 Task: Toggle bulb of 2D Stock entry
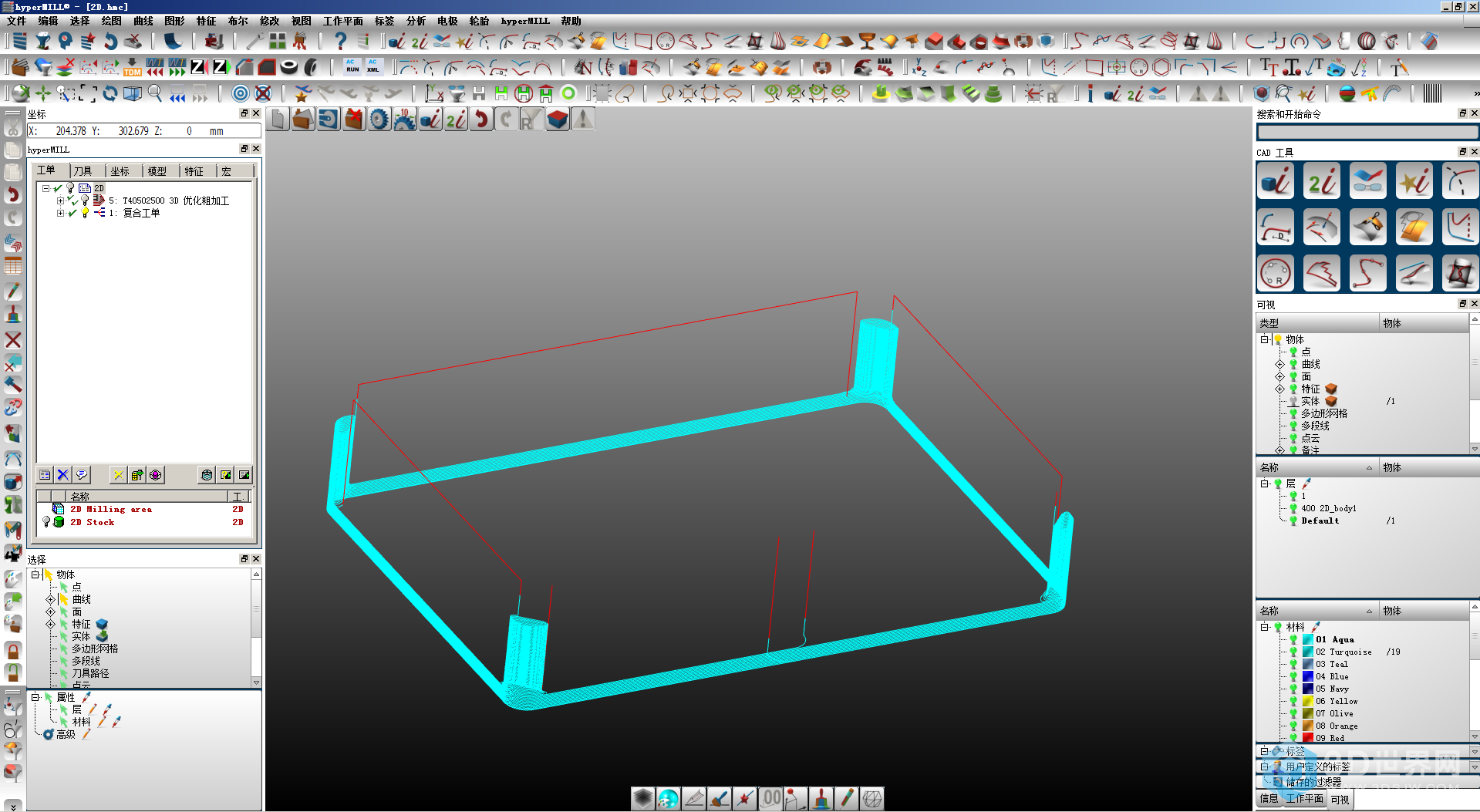click(x=46, y=522)
